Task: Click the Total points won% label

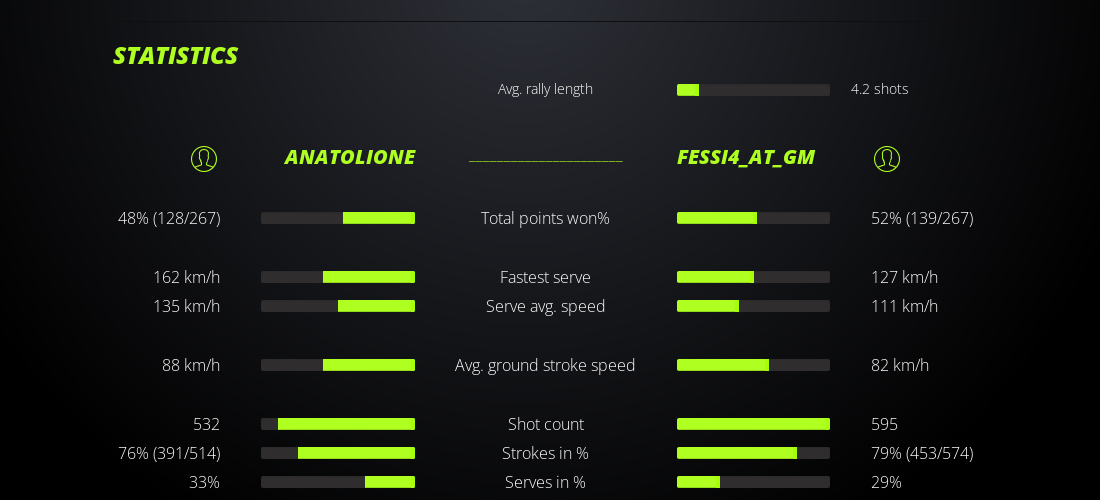Action: click(x=545, y=218)
